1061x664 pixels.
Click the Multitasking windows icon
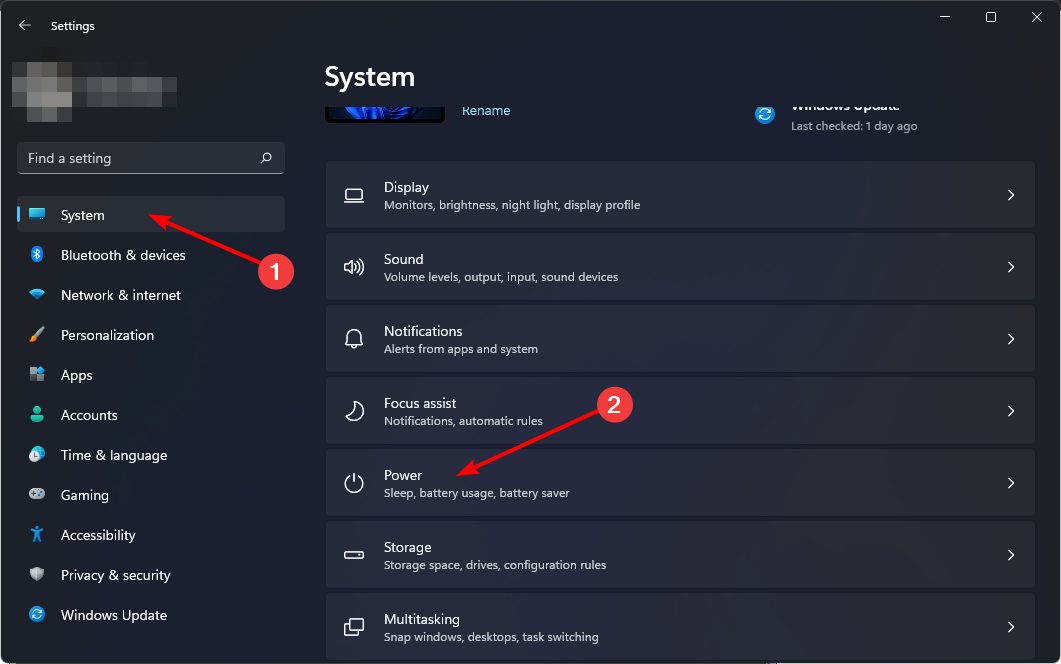354,627
